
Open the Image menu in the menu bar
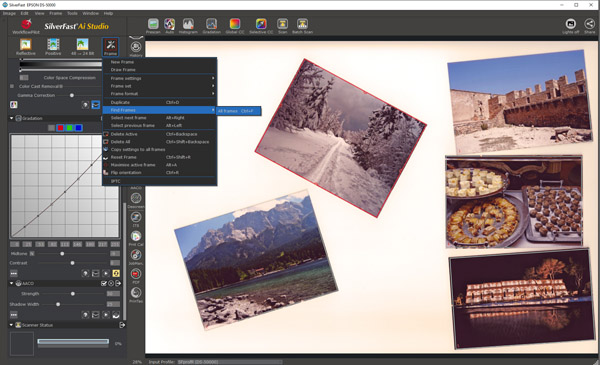point(10,13)
